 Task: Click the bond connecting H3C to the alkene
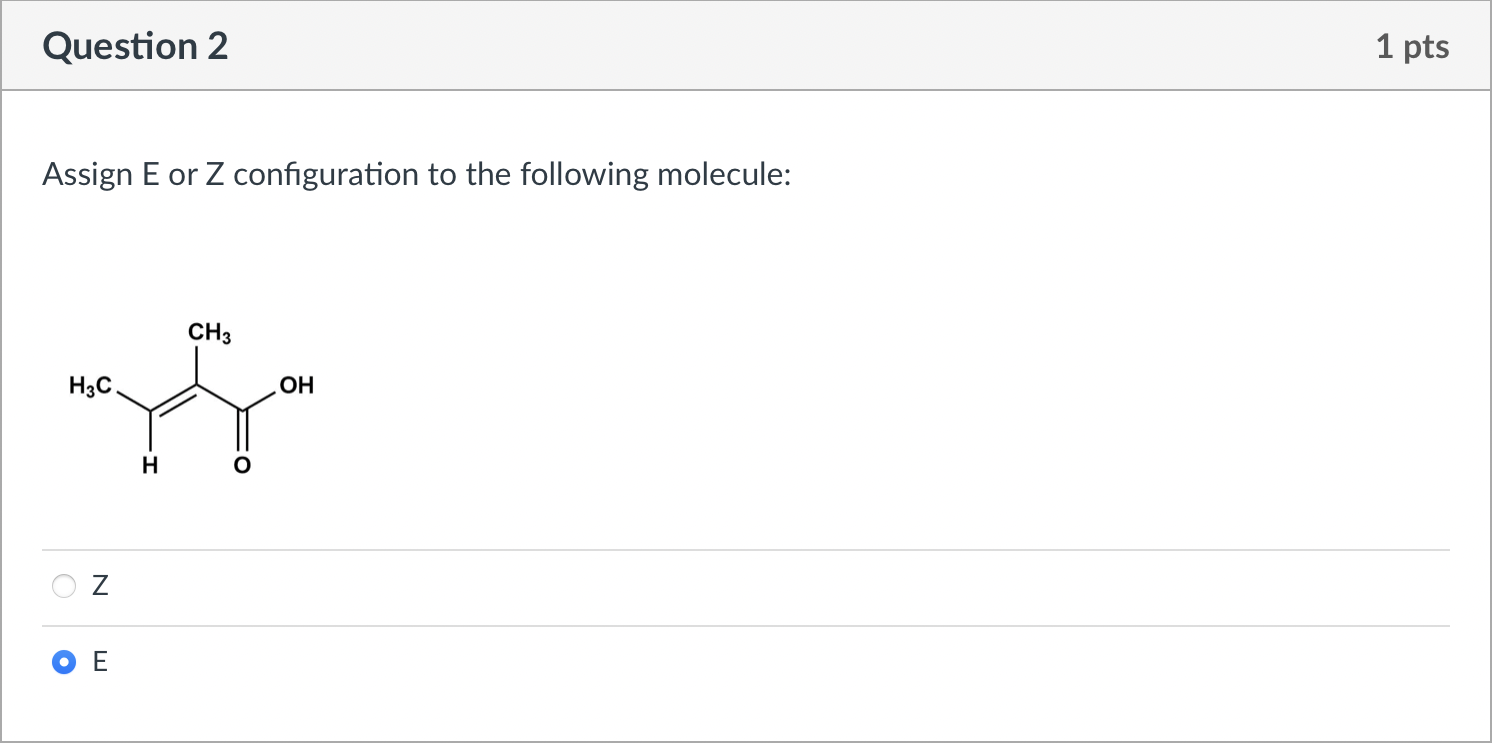click(x=132, y=400)
